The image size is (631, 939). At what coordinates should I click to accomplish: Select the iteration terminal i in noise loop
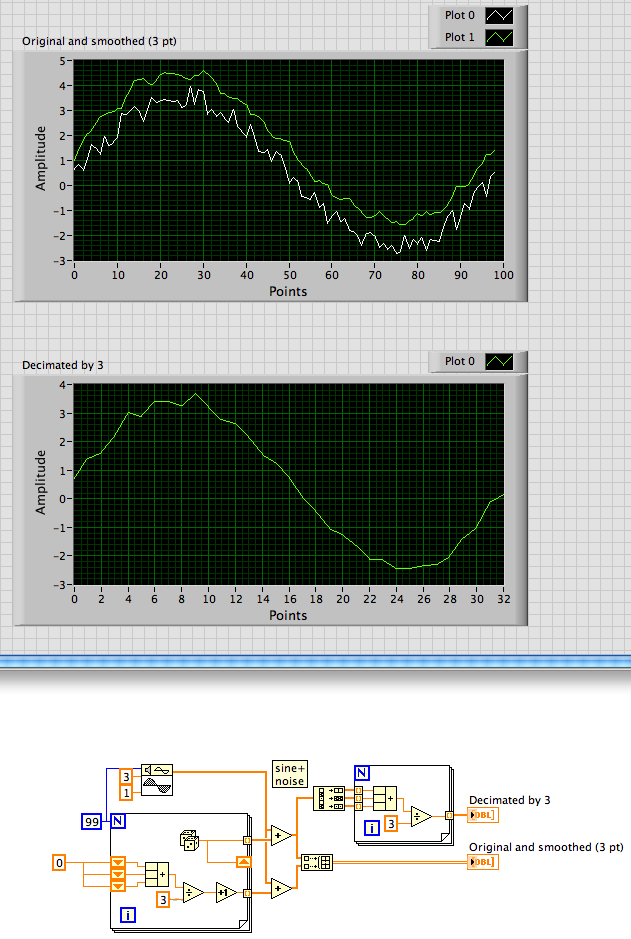pyautogui.click(x=128, y=914)
